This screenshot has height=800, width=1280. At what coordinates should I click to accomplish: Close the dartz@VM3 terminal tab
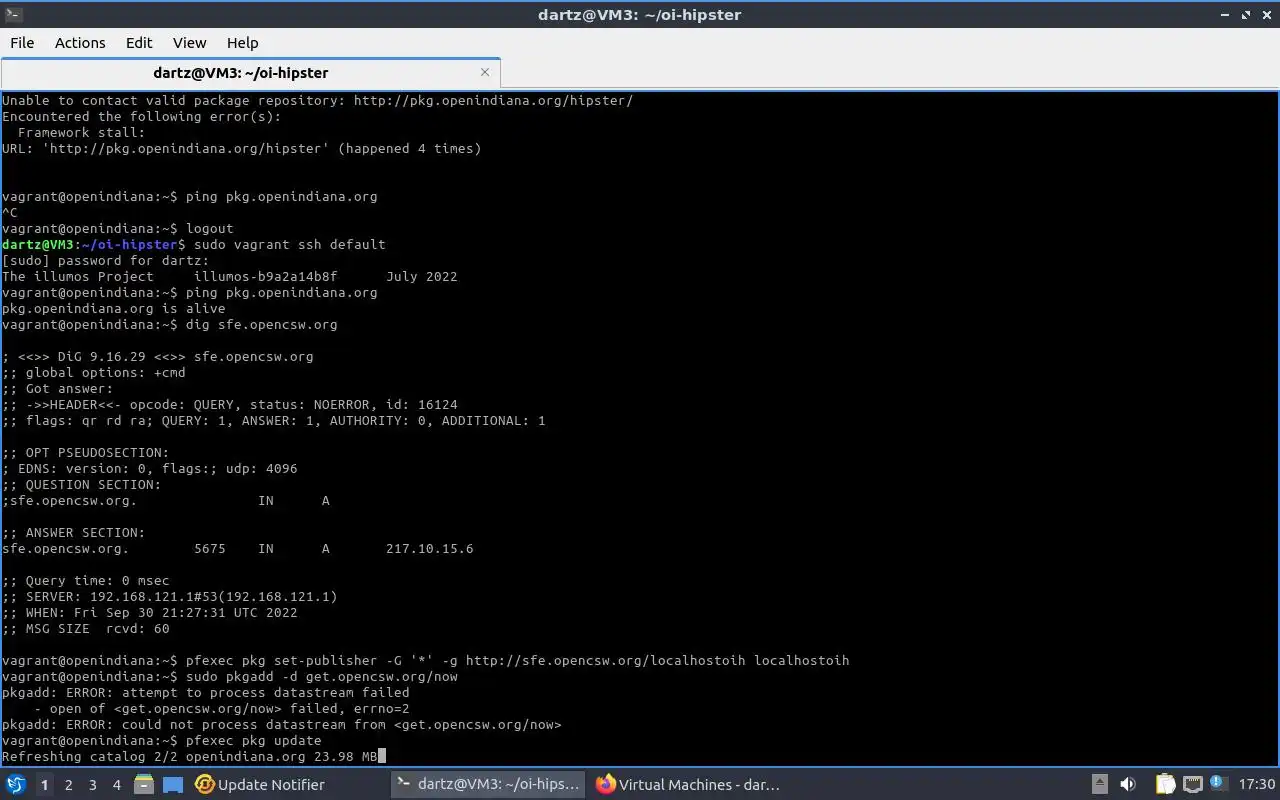click(485, 72)
